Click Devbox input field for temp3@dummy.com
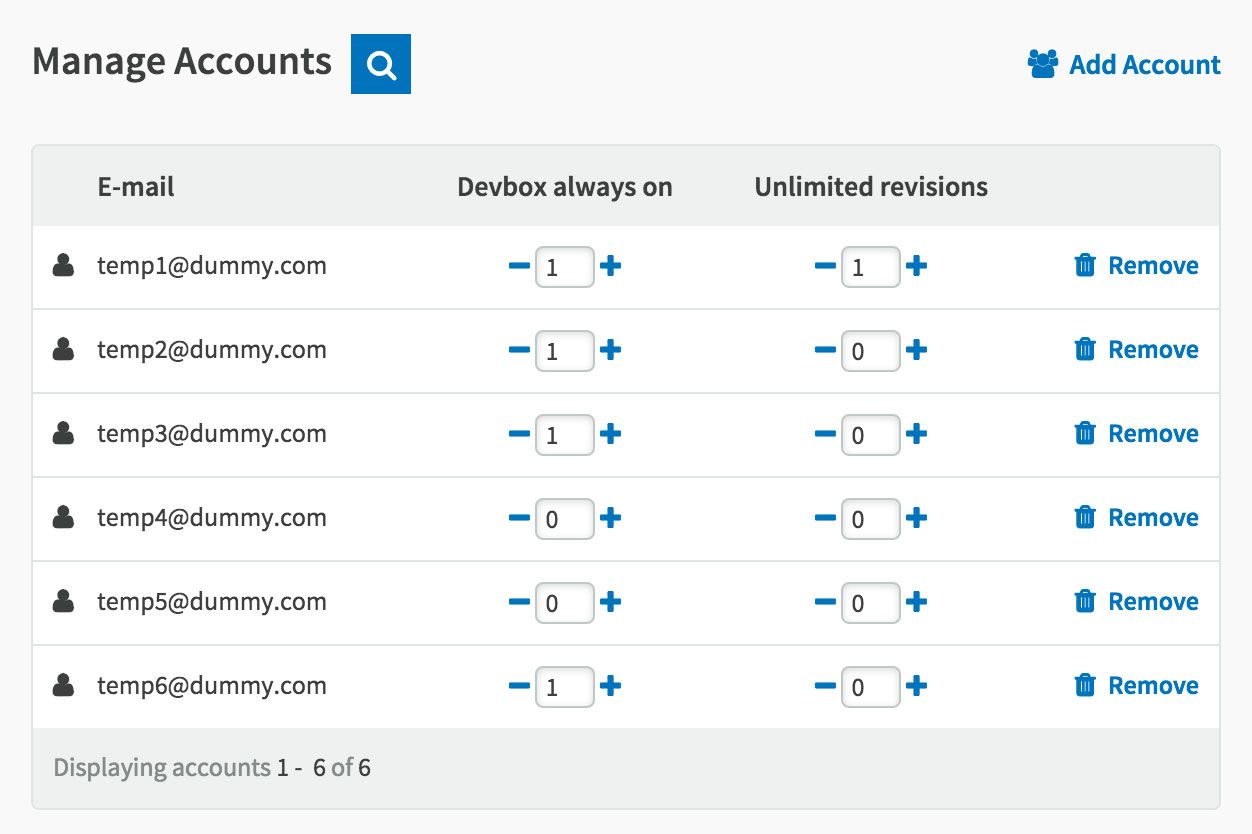1252x834 pixels. [x=564, y=435]
